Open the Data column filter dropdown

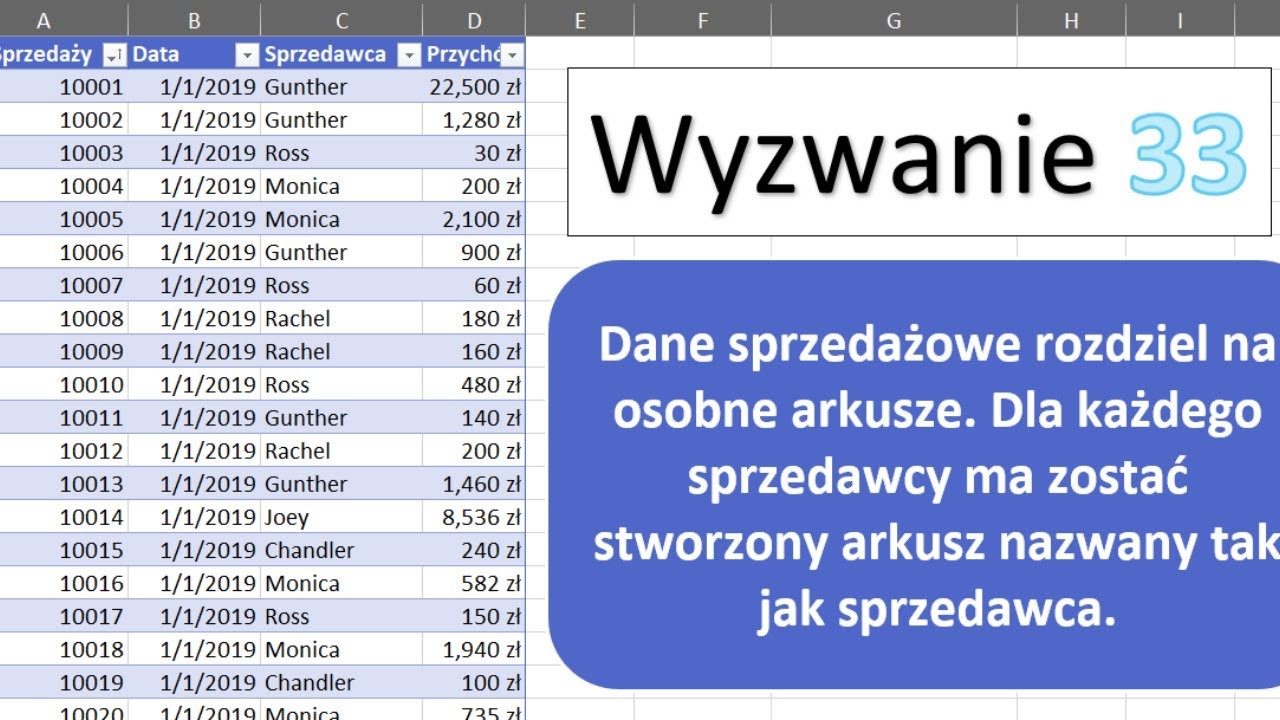point(247,55)
